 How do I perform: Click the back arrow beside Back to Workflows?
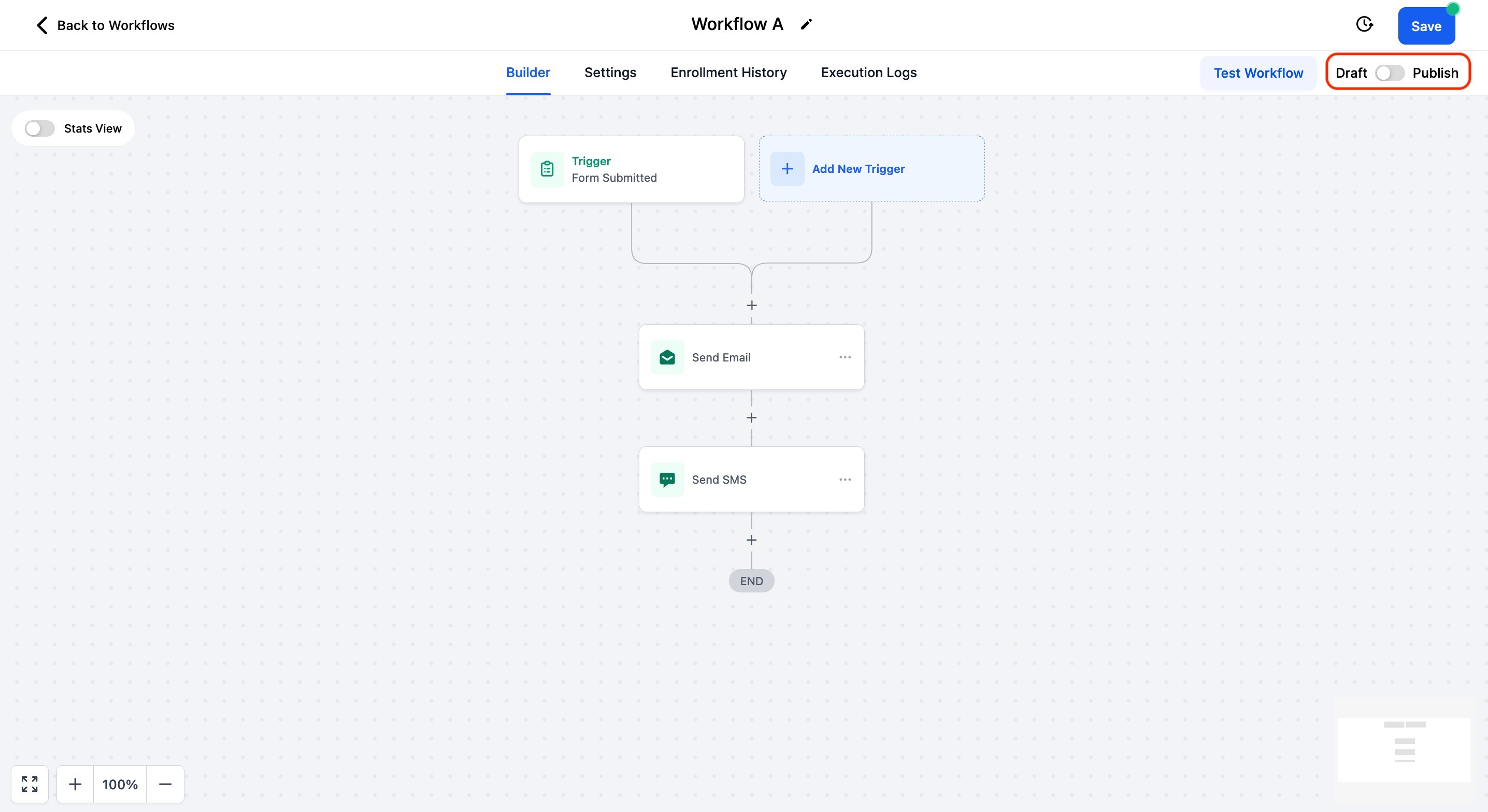(x=42, y=25)
